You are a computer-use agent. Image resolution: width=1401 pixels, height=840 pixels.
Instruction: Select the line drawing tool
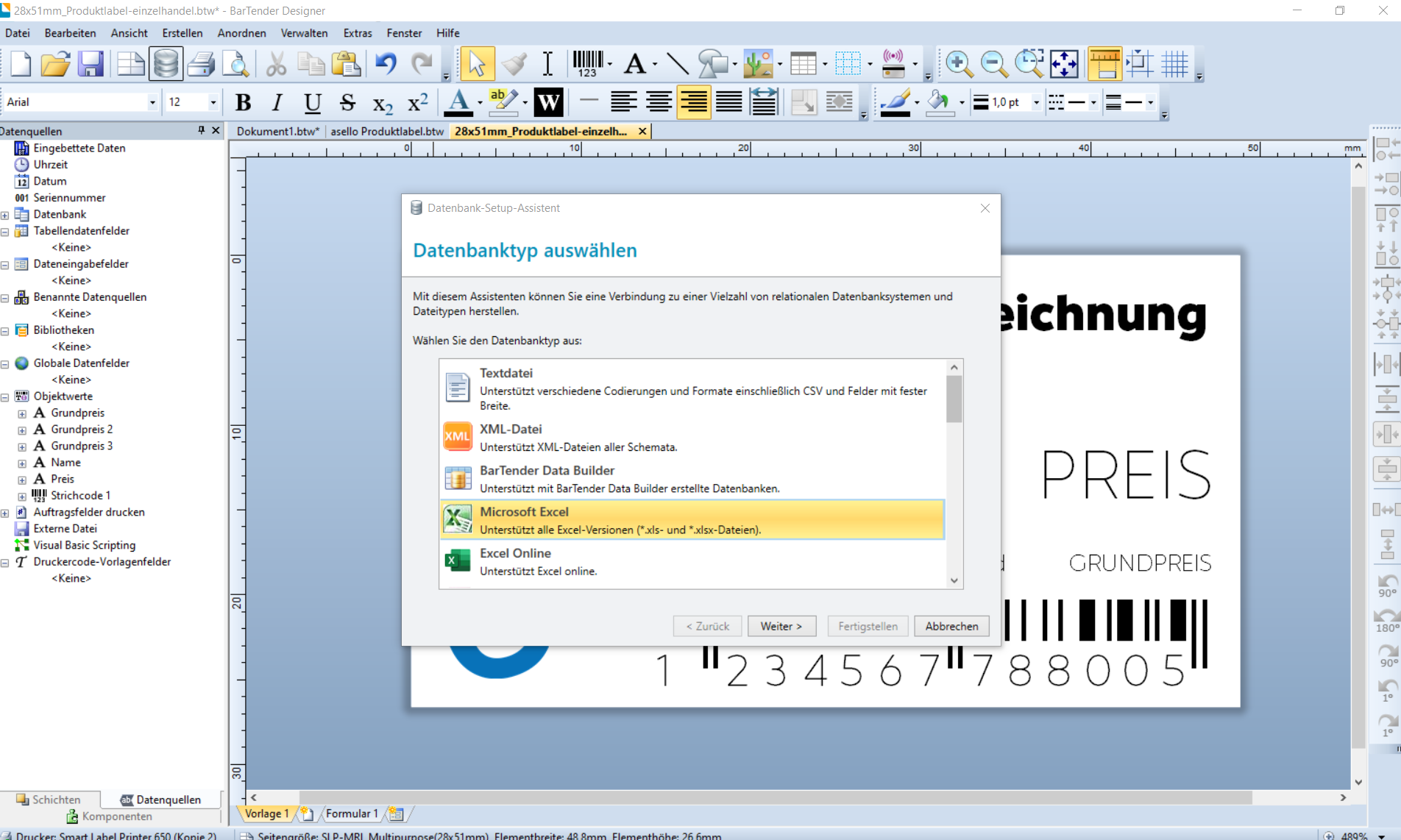point(677,65)
